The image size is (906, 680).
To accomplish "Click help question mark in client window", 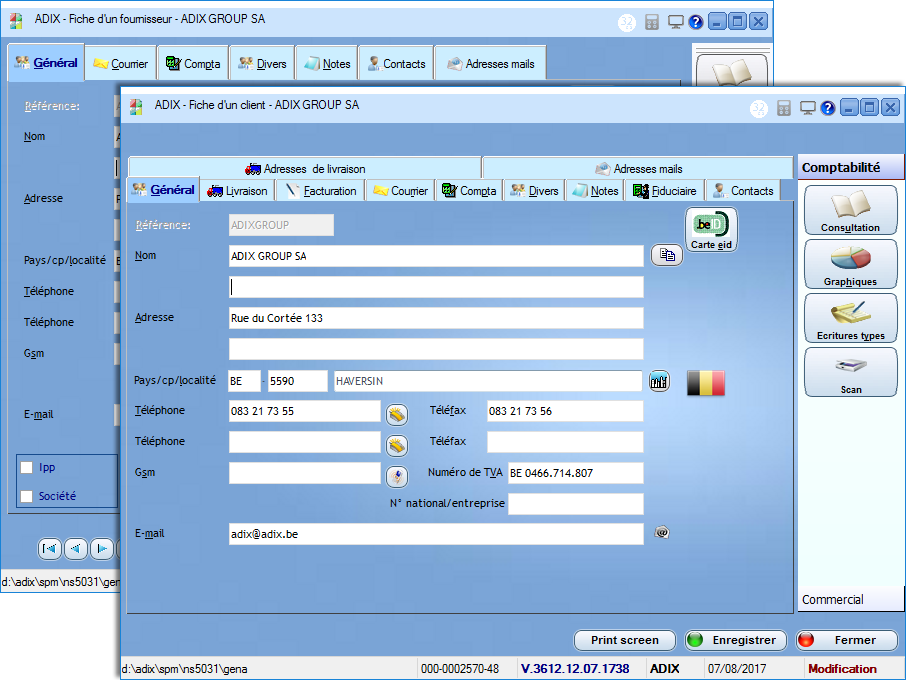I will pyautogui.click(x=828, y=108).
